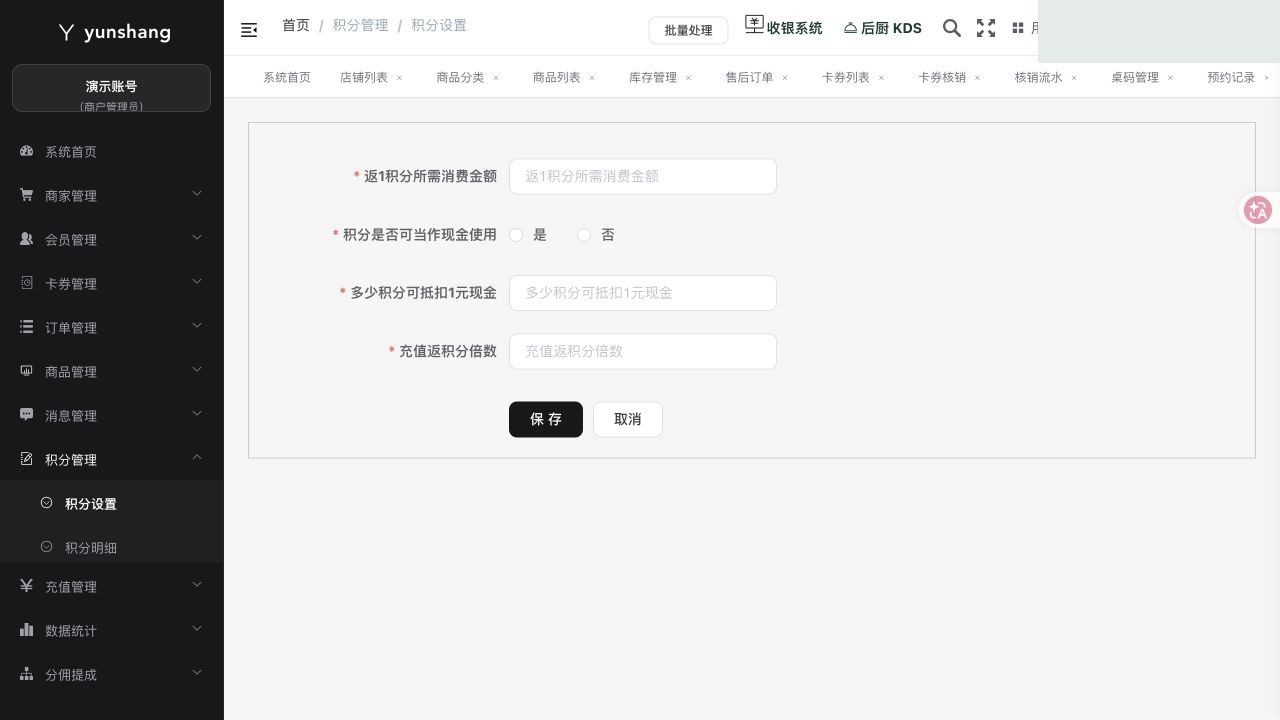
Task: Expand the 商家管理 menu chevron
Action: pyautogui.click(x=197, y=194)
